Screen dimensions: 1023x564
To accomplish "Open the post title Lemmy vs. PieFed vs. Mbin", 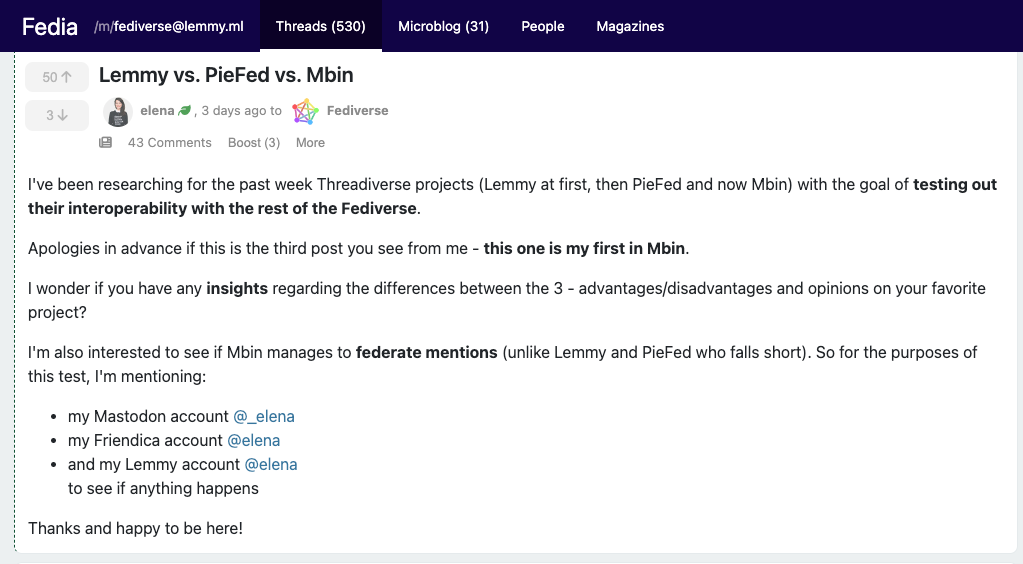I will pyautogui.click(x=226, y=75).
